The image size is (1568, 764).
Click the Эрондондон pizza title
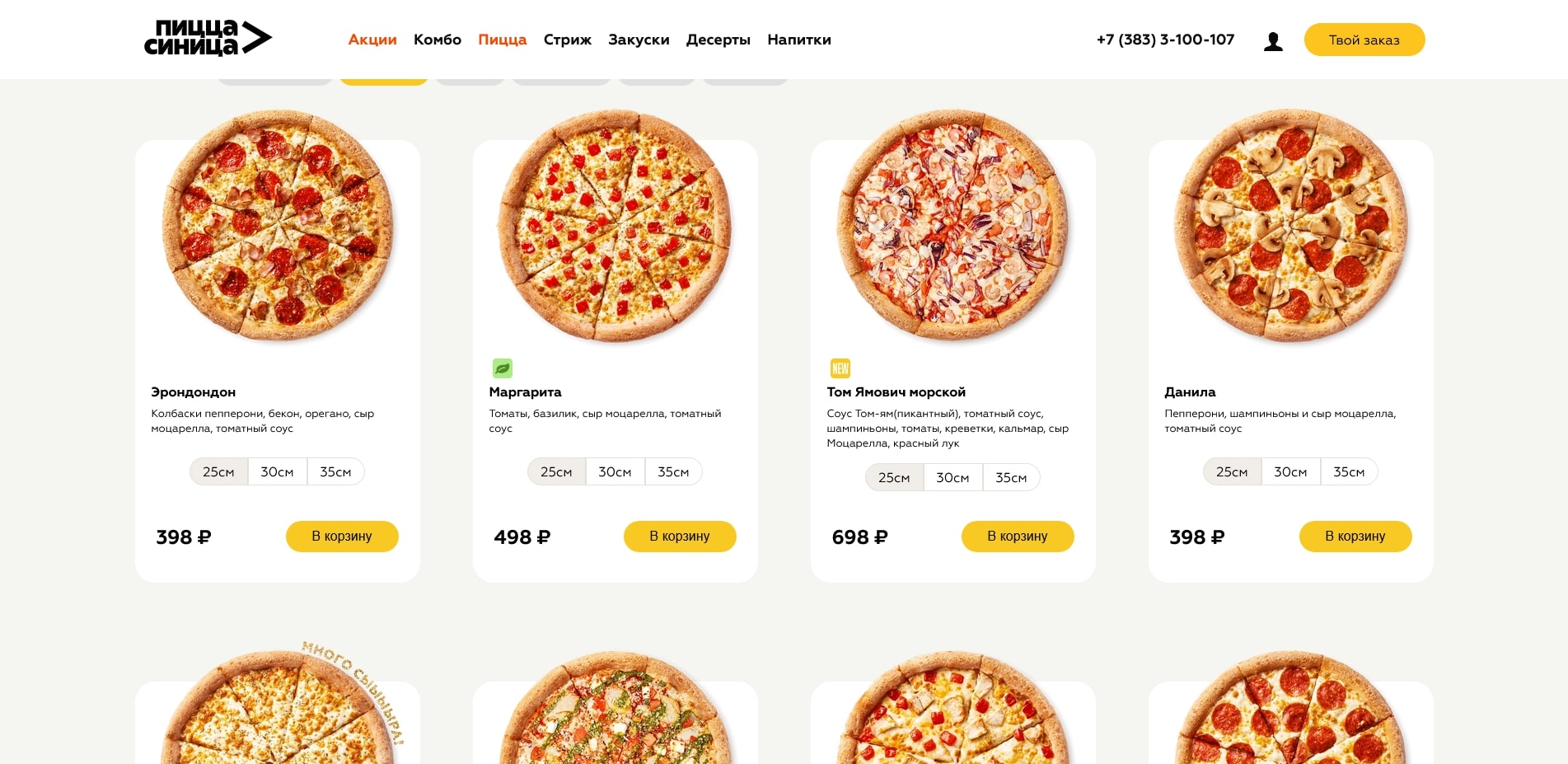pyautogui.click(x=194, y=392)
